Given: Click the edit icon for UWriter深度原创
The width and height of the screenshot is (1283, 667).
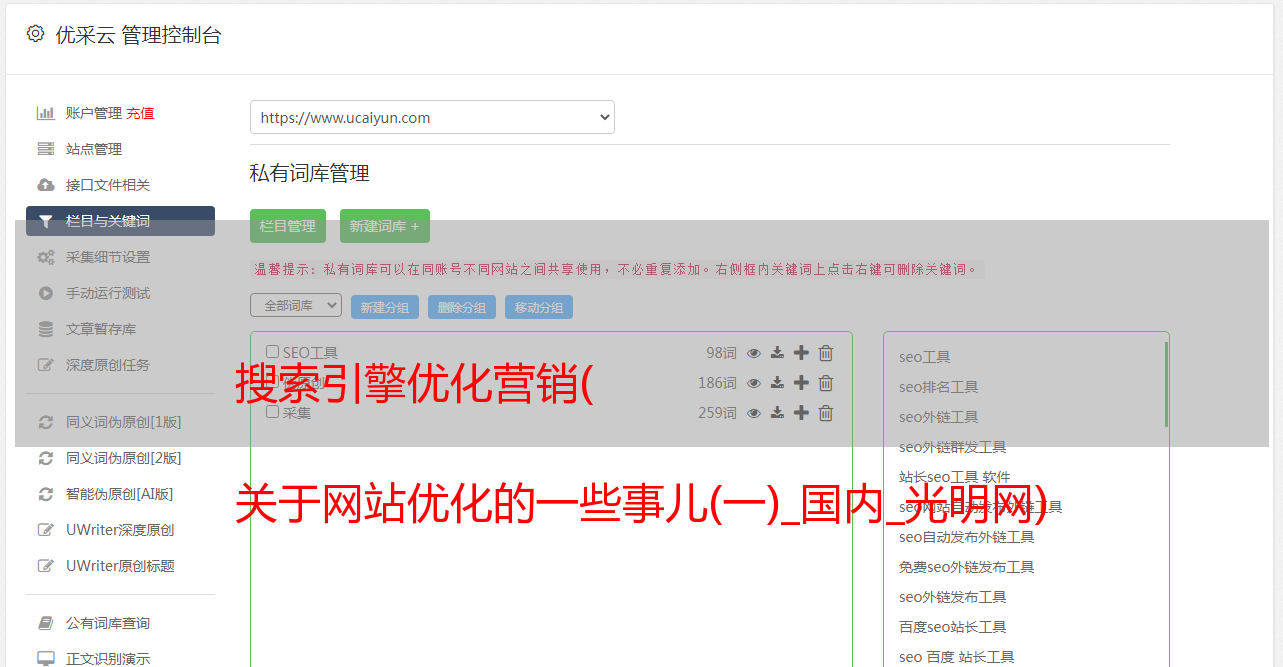Looking at the screenshot, I should tap(46, 530).
